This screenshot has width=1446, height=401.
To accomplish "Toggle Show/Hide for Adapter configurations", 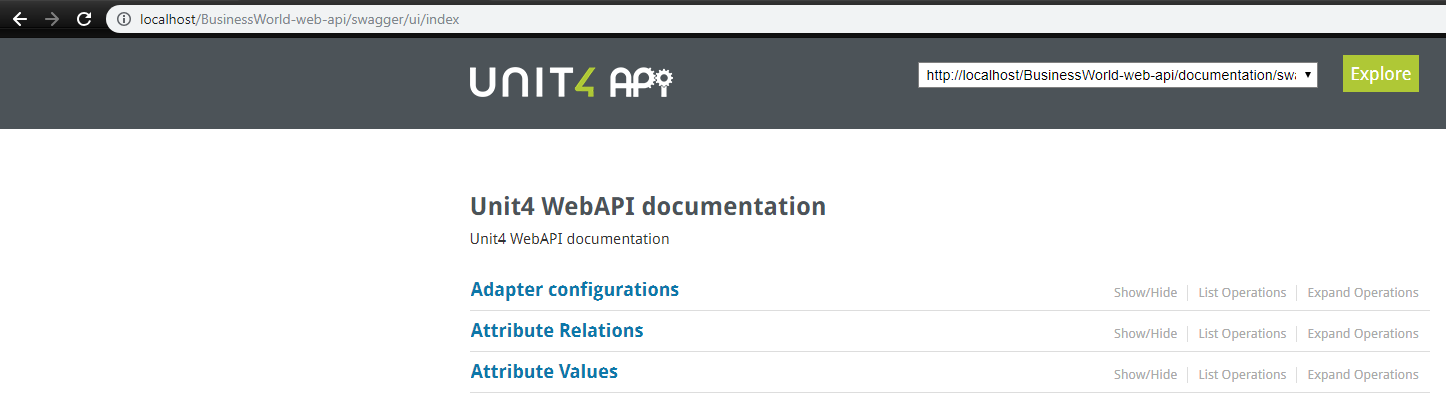I will 1145,293.
